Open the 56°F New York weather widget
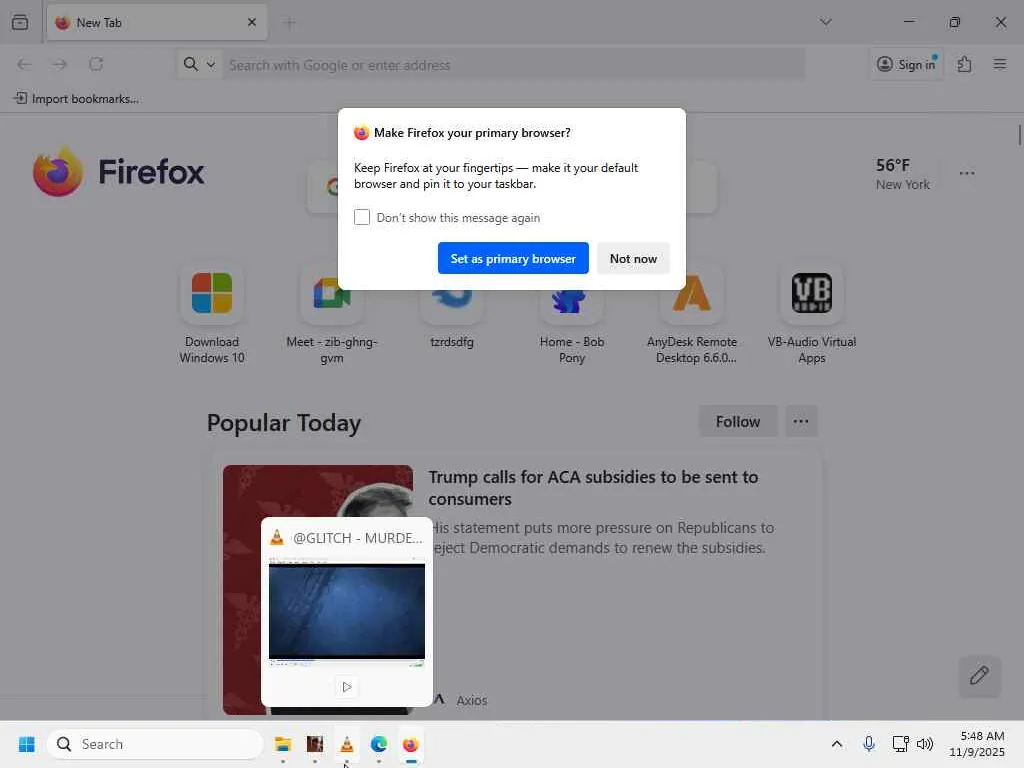Viewport: 1024px width, 768px height. point(903,174)
